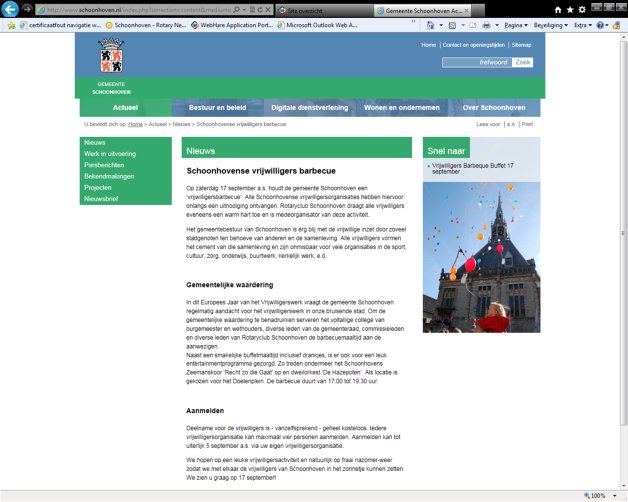Viewport: 628px width, 502px height.
Task: Open the Tools gear icon
Action: click(x=582, y=10)
